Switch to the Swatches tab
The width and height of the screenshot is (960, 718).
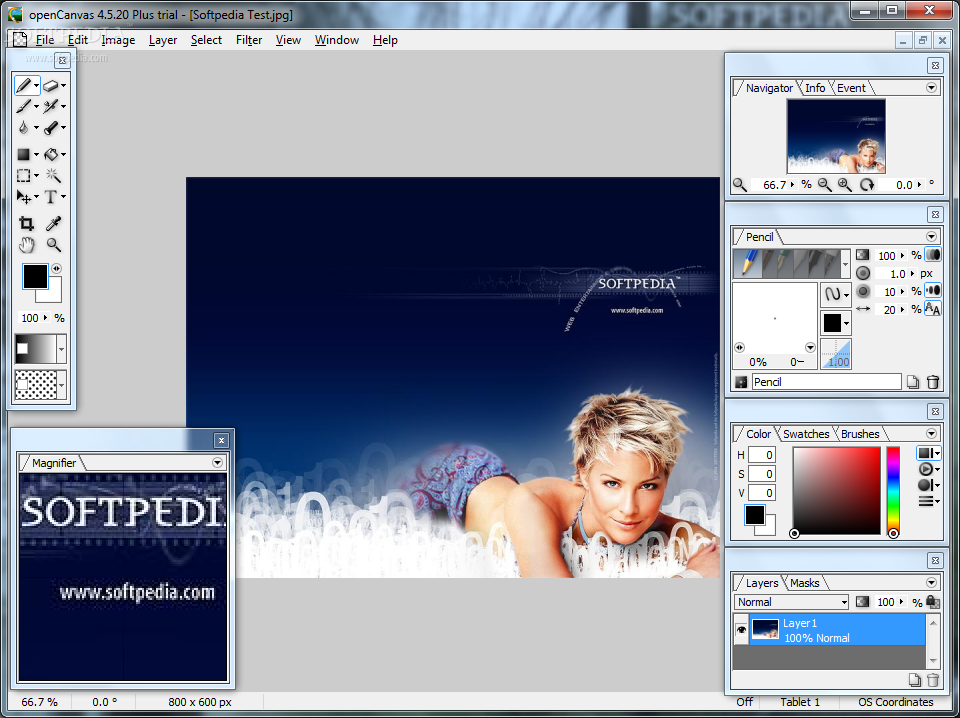(806, 433)
